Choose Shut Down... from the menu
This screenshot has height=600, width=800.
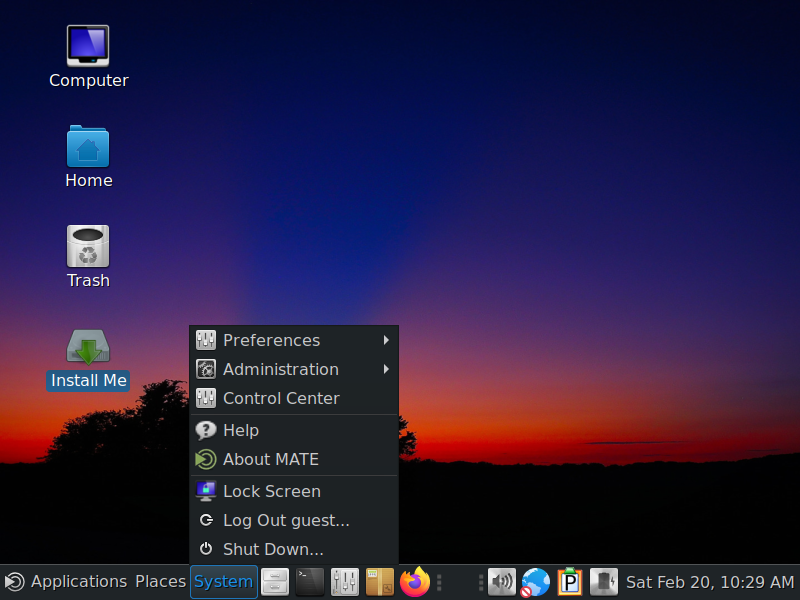[x=294, y=549]
